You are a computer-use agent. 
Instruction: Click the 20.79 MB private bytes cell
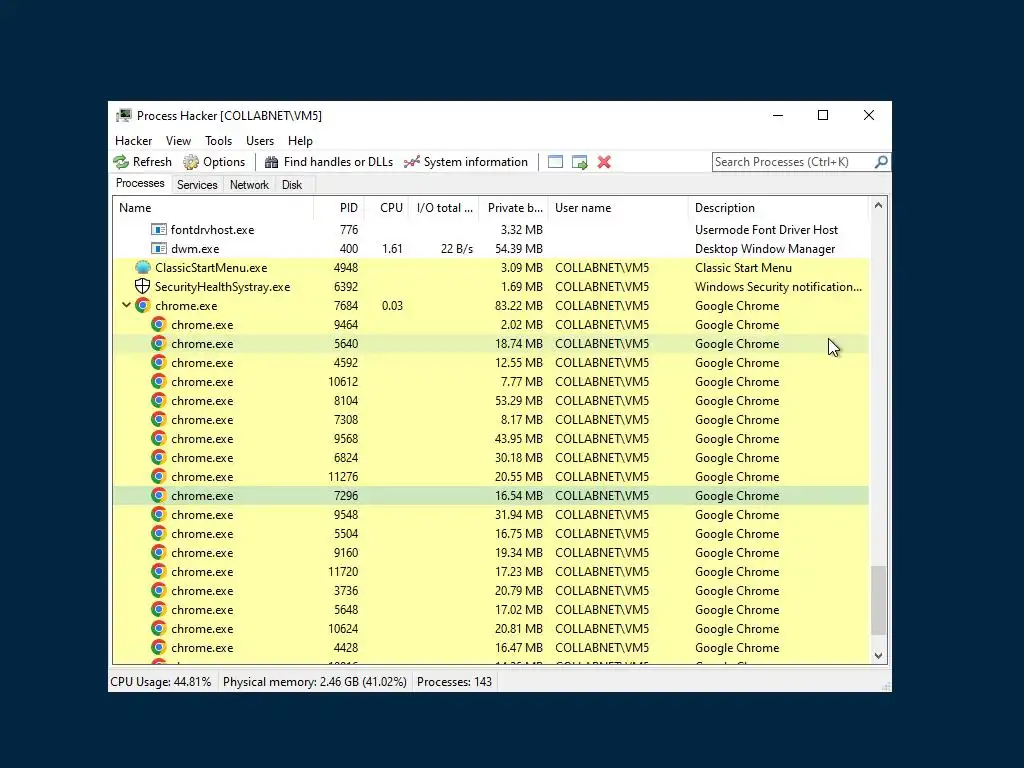(x=519, y=590)
